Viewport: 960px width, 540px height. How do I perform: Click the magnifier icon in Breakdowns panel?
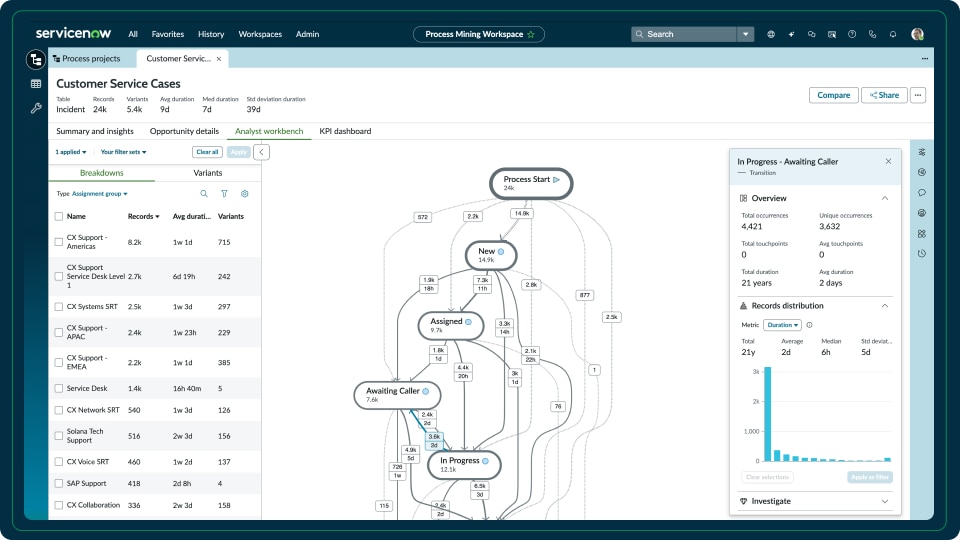tap(204, 194)
